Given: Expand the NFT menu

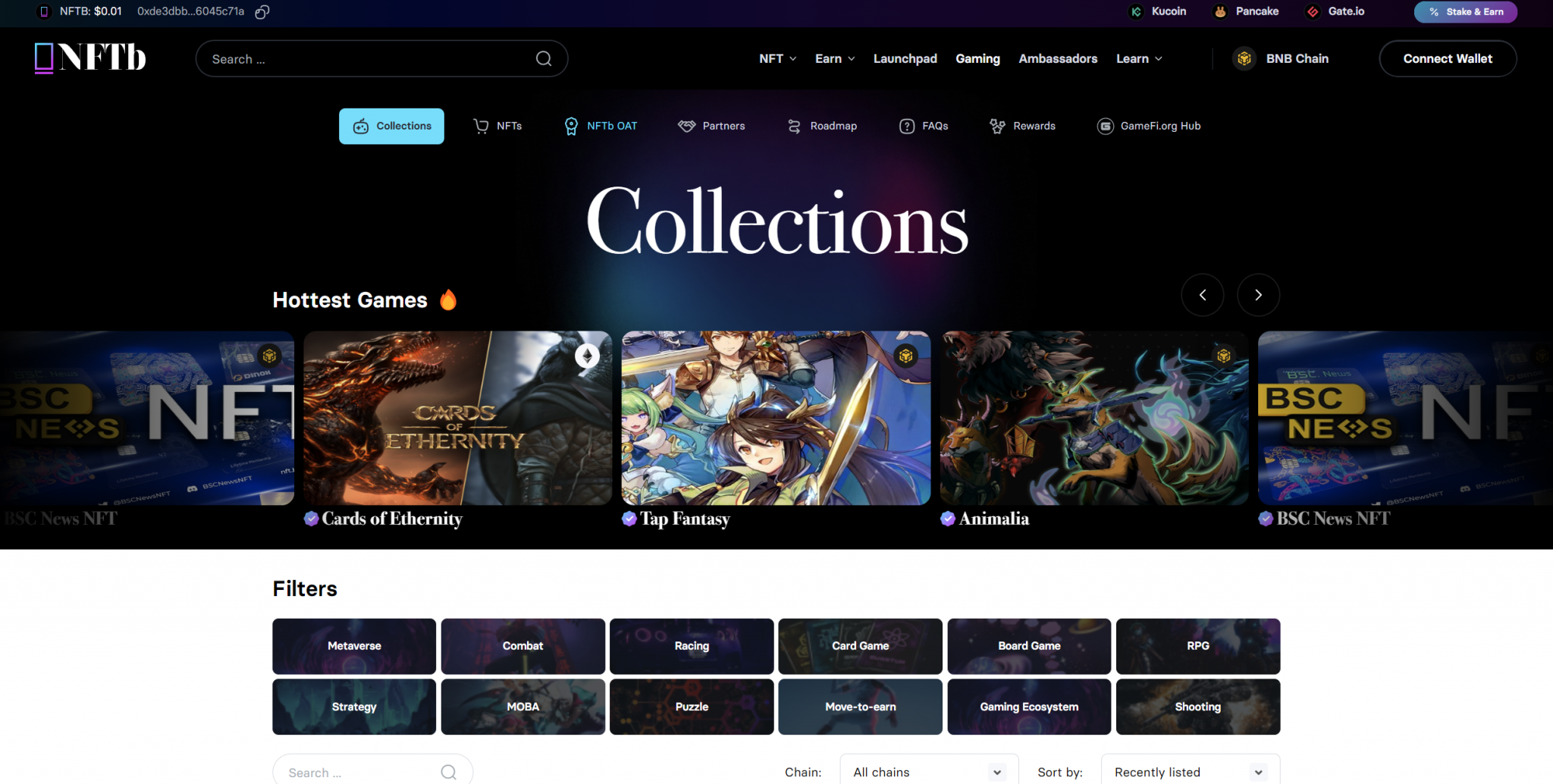Looking at the screenshot, I should pos(777,58).
